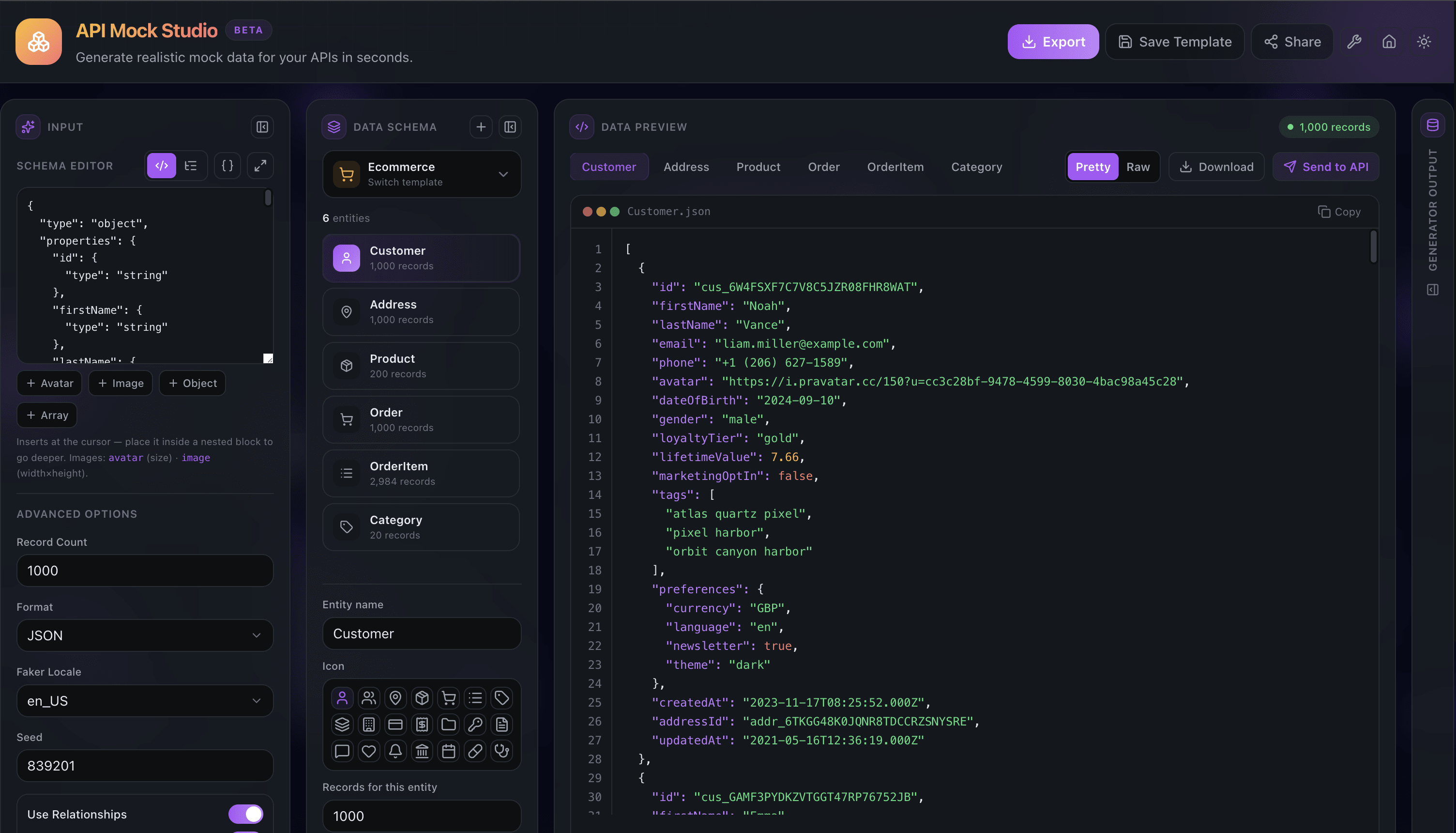1456x833 pixels.
Task: Select the Address entity with 1,000 records
Action: pyautogui.click(x=421, y=312)
